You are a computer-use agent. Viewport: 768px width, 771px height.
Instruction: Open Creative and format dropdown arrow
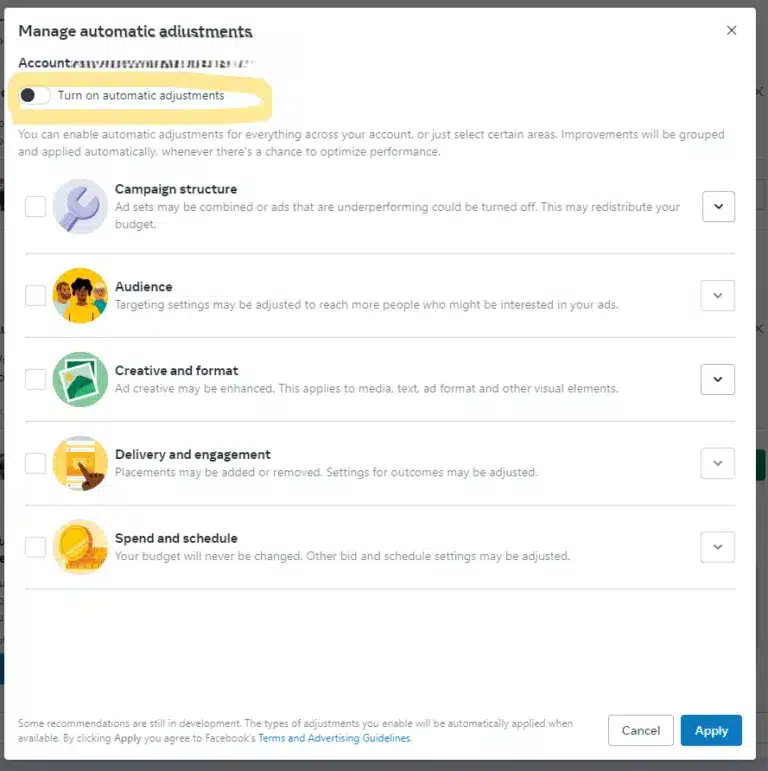pos(718,379)
